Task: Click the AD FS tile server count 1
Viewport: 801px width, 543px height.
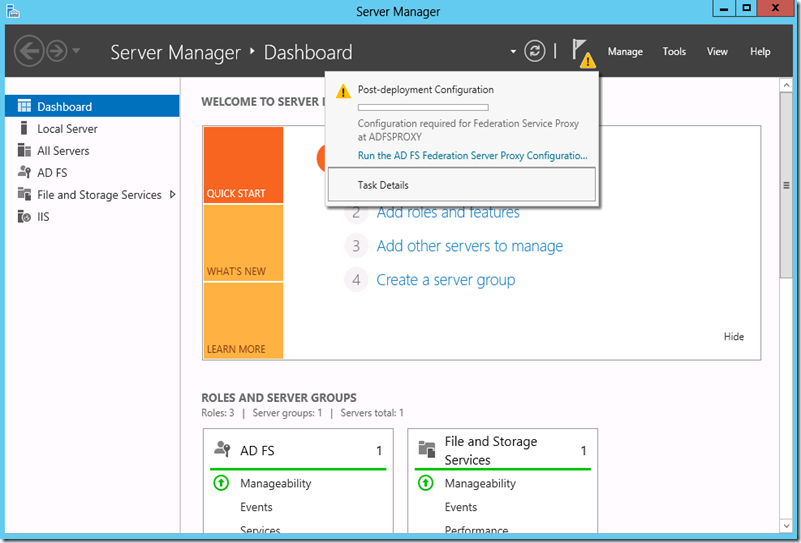Action: pos(379,451)
